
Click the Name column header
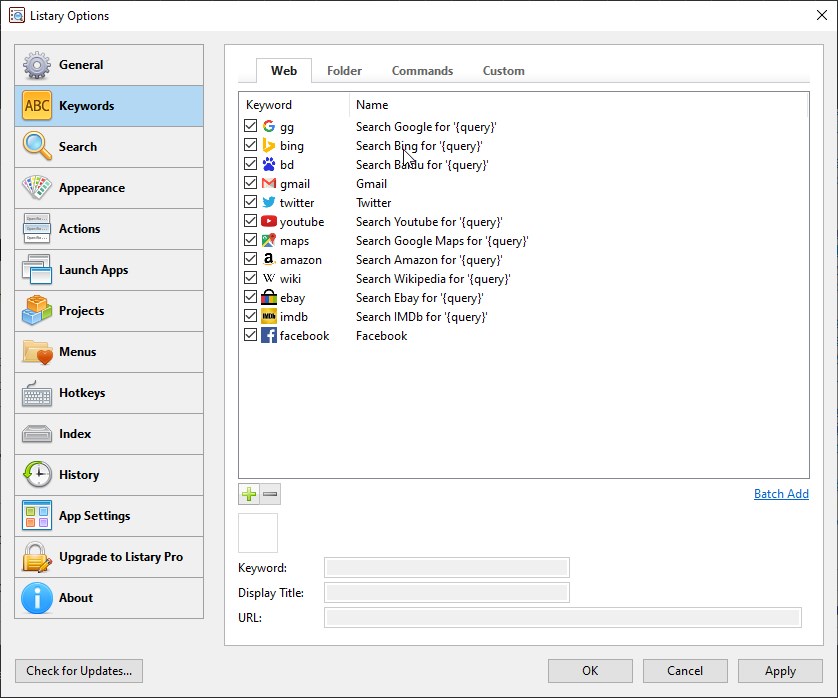579,105
